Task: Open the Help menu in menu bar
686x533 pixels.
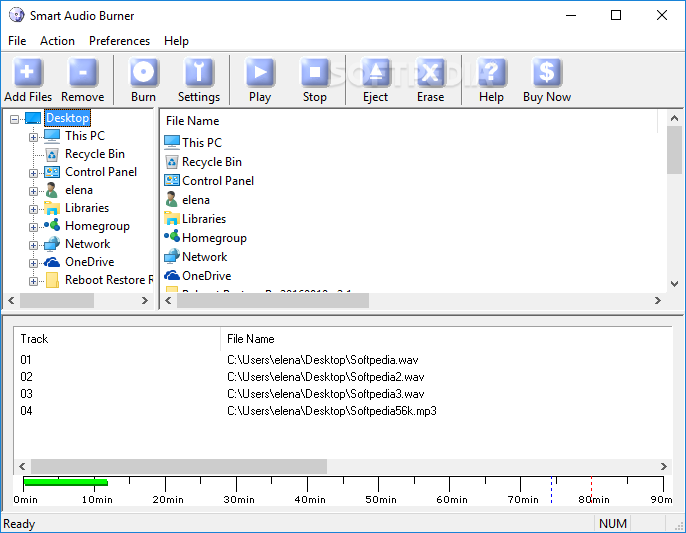Action: 176,41
